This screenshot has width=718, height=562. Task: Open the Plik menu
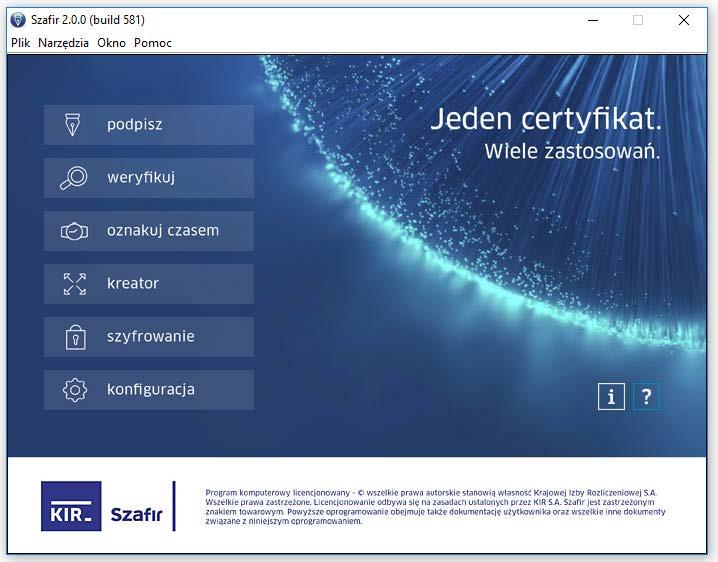[x=21, y=43]
